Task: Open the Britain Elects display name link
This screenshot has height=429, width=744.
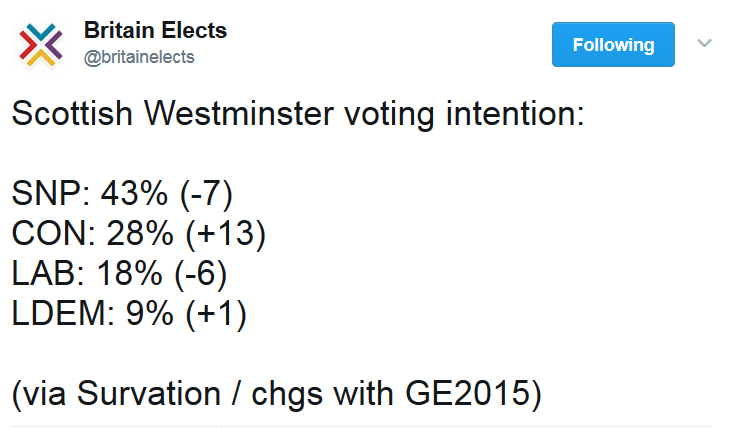Action: (155, 30)
